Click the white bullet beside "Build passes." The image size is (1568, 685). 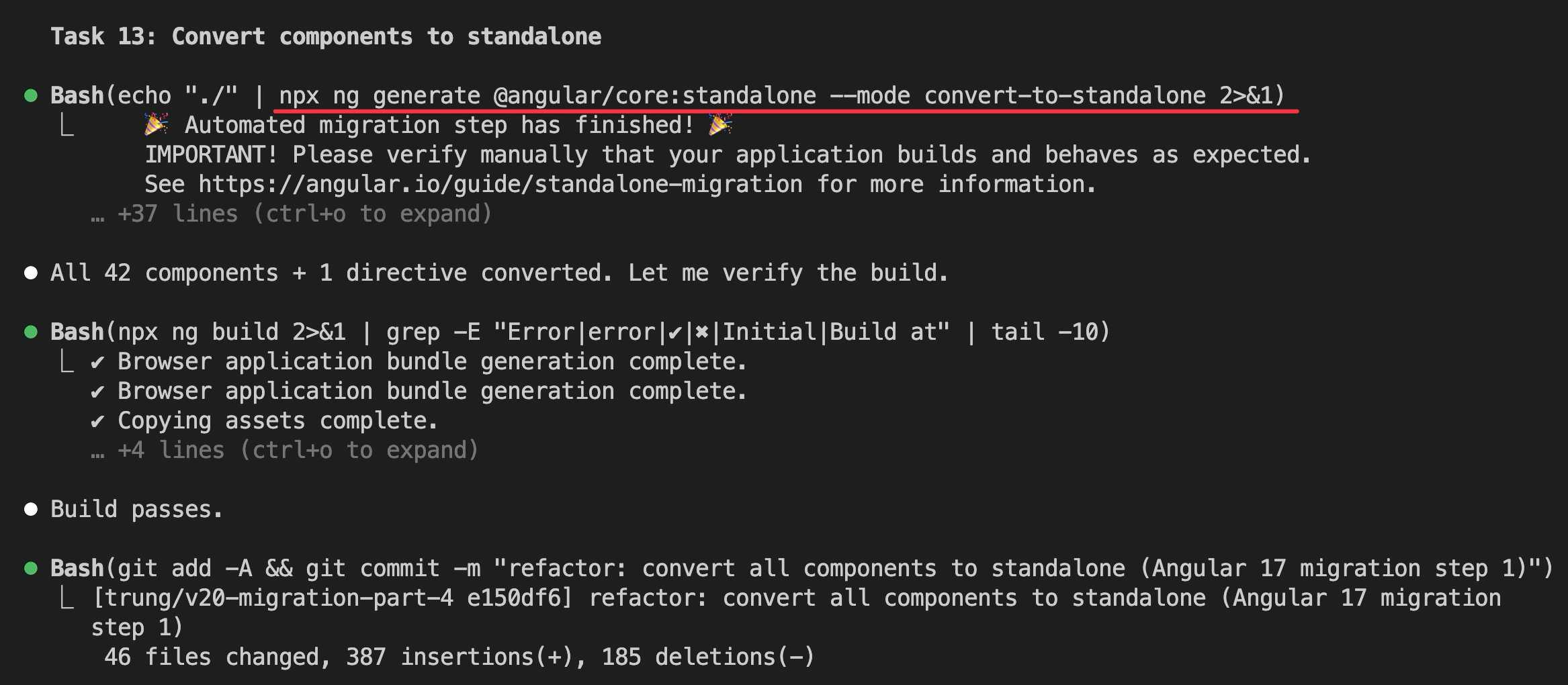pyautogui.click(x=31, y=509)
